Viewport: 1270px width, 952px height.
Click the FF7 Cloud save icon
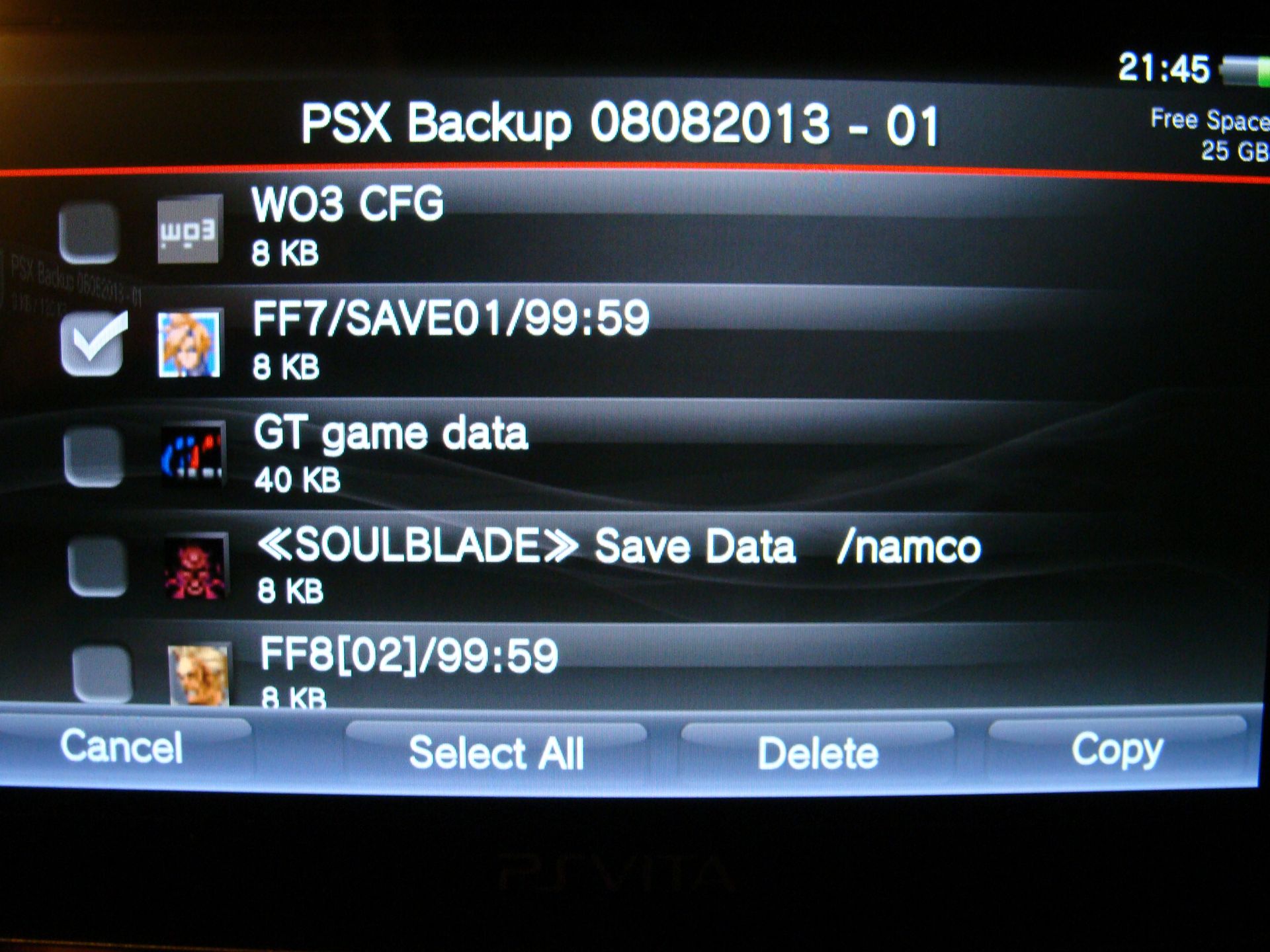[190, 342]
